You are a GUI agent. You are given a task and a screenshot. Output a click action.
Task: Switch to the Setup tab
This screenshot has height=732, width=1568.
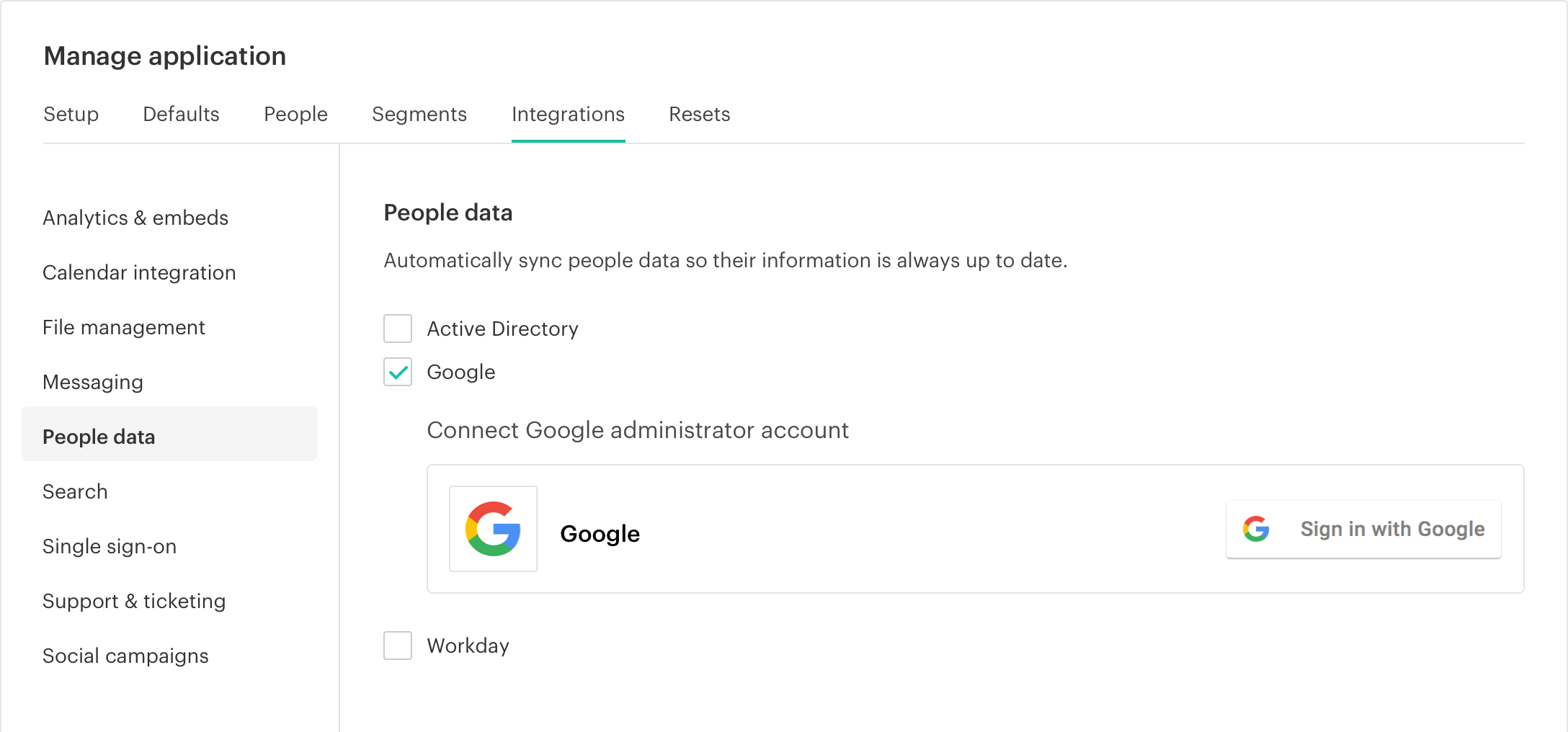(x=71, y=114)
